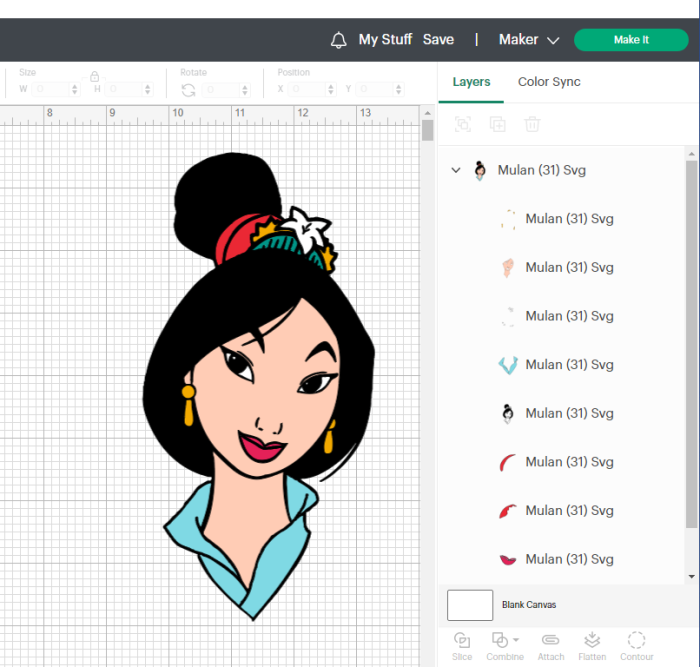700x667 pixels.
Task: Save the project
Action: pyautogui.click(x=438, y=39)
